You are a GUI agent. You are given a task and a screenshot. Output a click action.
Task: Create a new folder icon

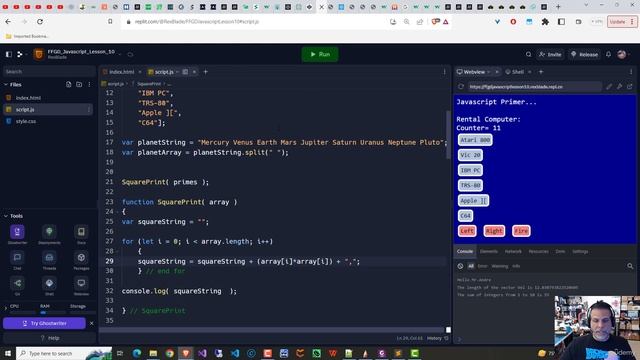click(79, 84)
